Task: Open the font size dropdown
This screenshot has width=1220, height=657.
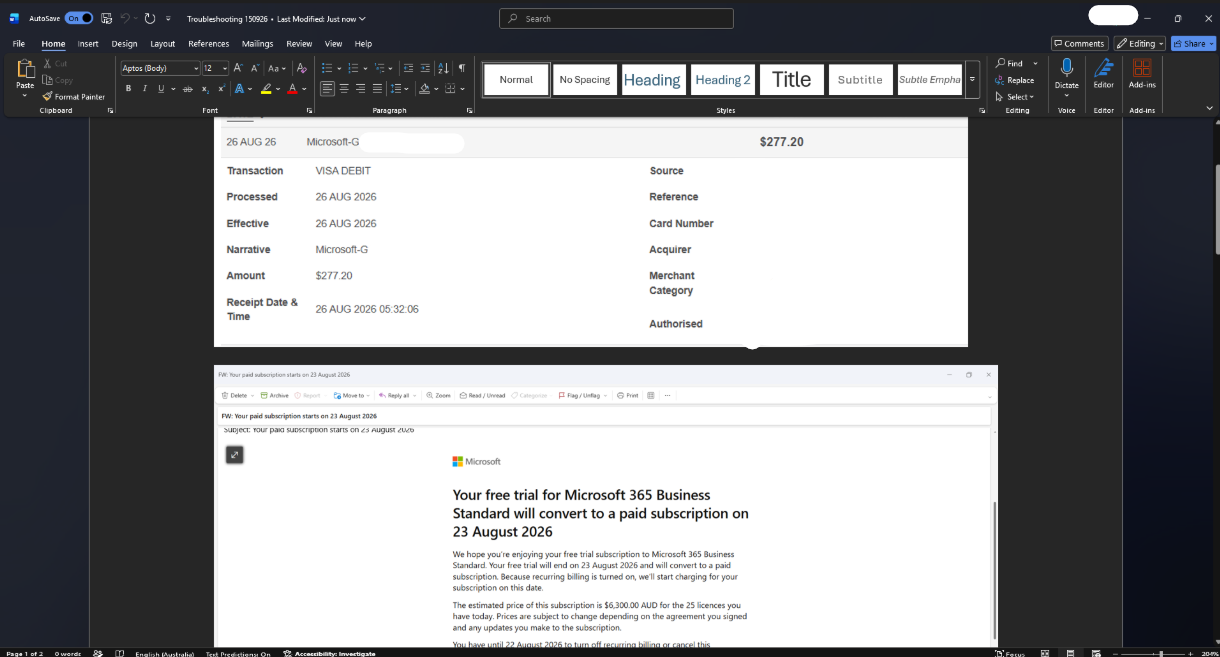Action: (x=224, y=68)
